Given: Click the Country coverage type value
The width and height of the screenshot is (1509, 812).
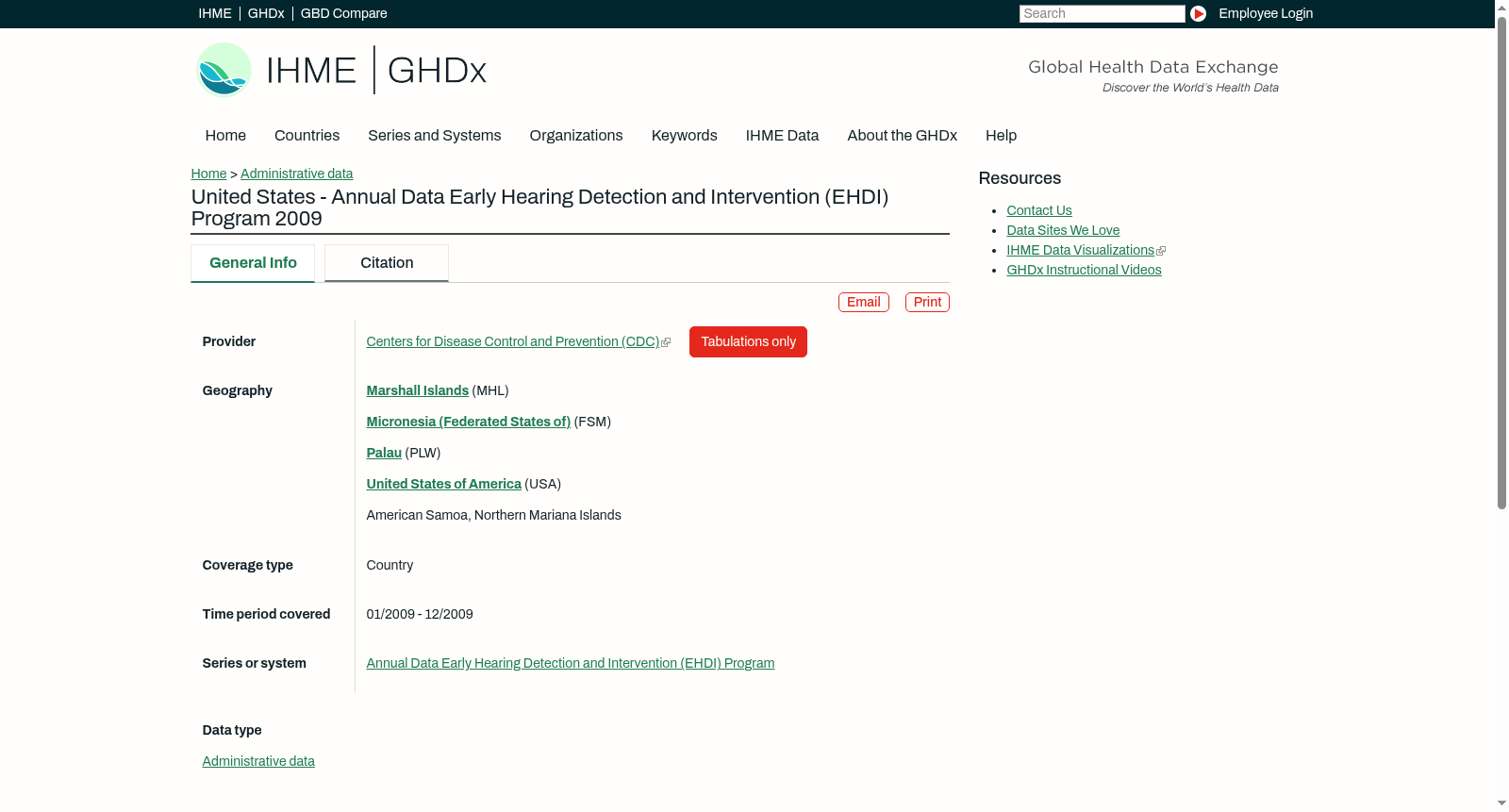Looking at the screenshot, I should [390, 565].
